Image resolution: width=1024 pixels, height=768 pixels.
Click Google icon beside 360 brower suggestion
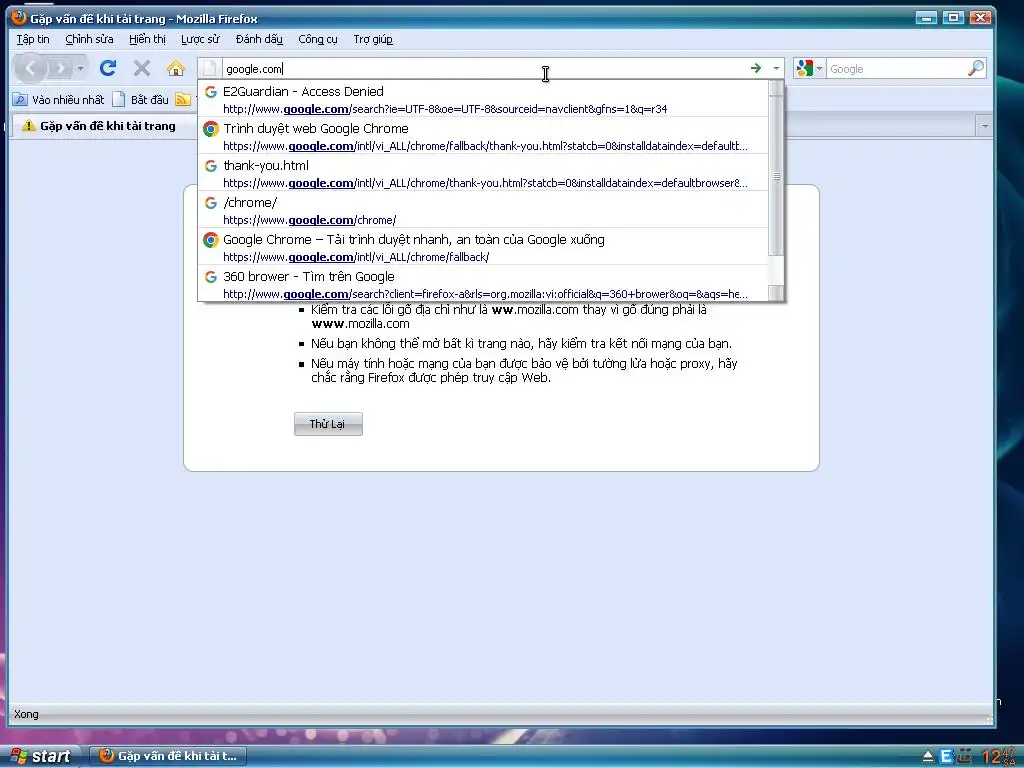[210, 277]
